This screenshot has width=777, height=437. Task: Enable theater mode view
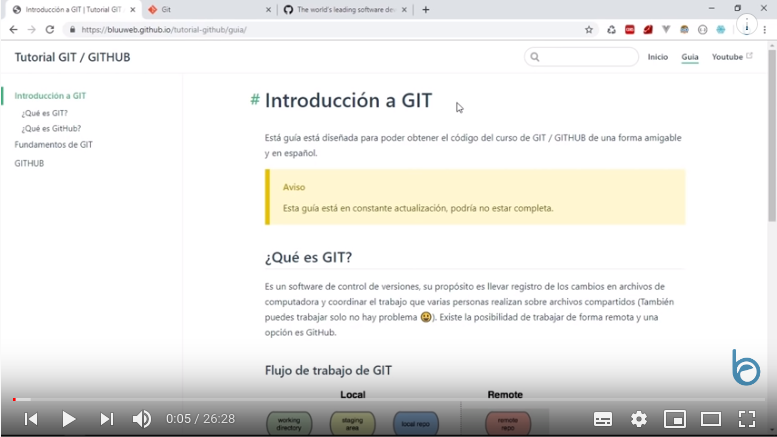click(711, 419)
